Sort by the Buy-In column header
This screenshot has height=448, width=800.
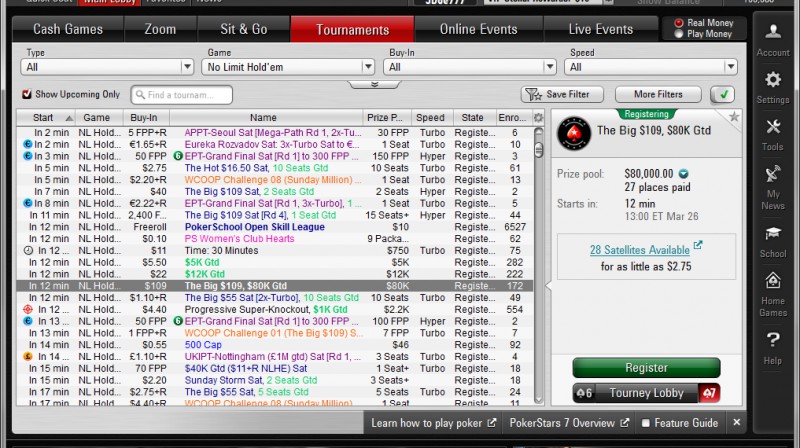tap(144, 118)
